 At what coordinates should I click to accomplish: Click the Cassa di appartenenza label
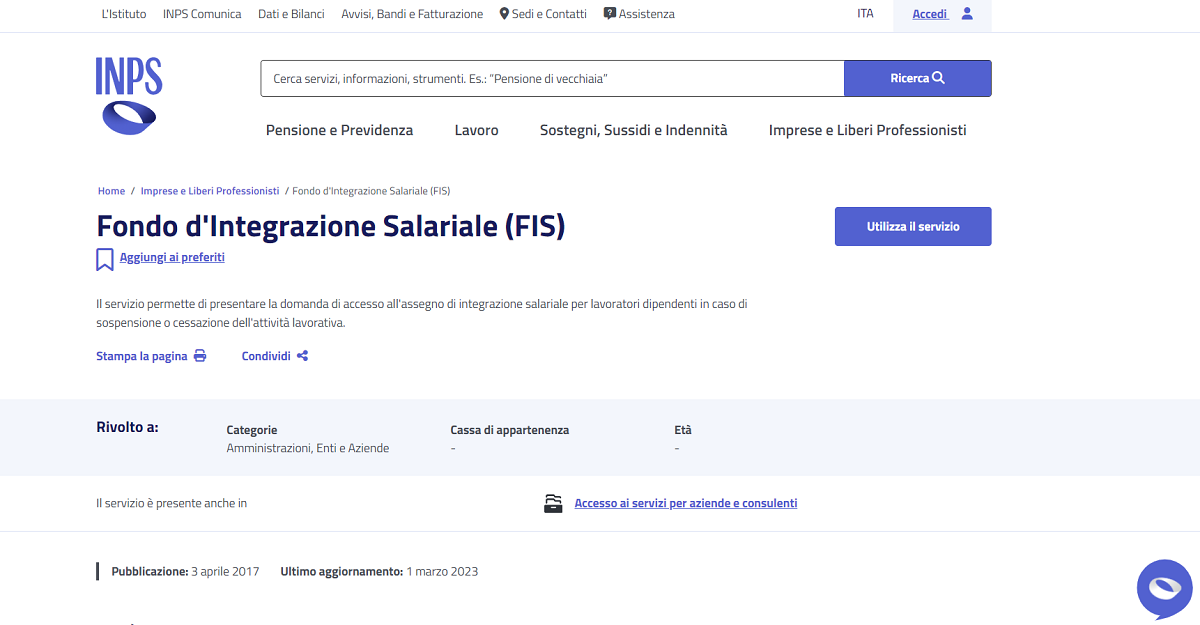click(510, 430)
